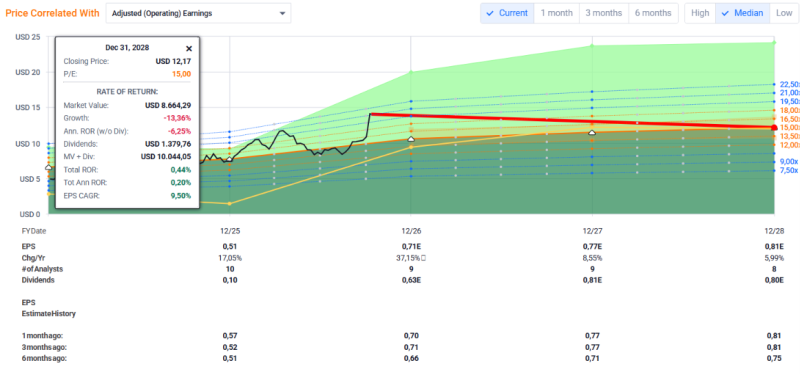800x374 pixels.
Task: Click the 12,00x P/E line label
Action: pyautogui.click(x=790, y=145)
